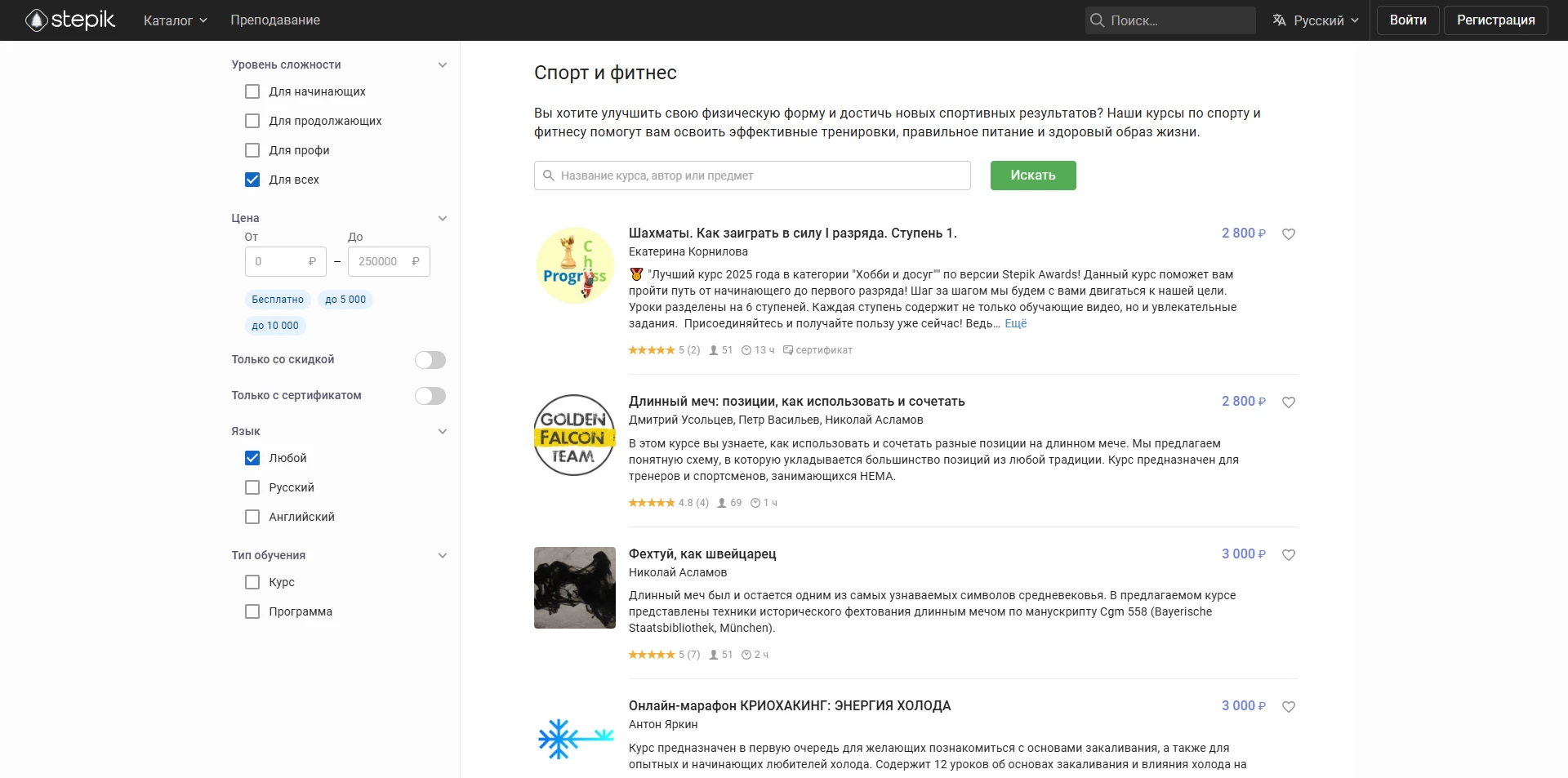Screen dimensions: 1568x778
Task: Uncheck the Для всех checkbox
Action: [252, 180]
